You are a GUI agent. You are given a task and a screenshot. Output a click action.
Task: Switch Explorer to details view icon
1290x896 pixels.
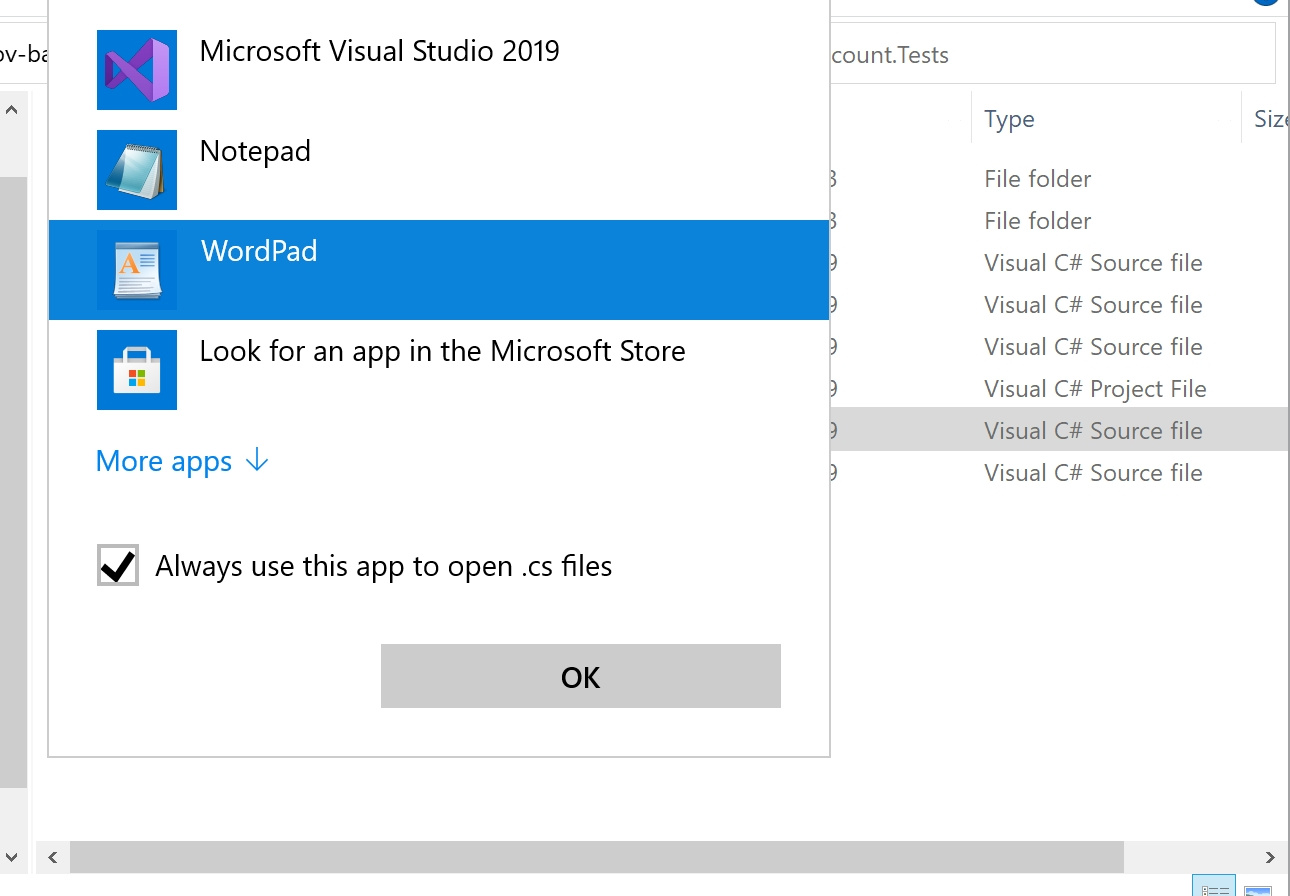(1214, 887)
